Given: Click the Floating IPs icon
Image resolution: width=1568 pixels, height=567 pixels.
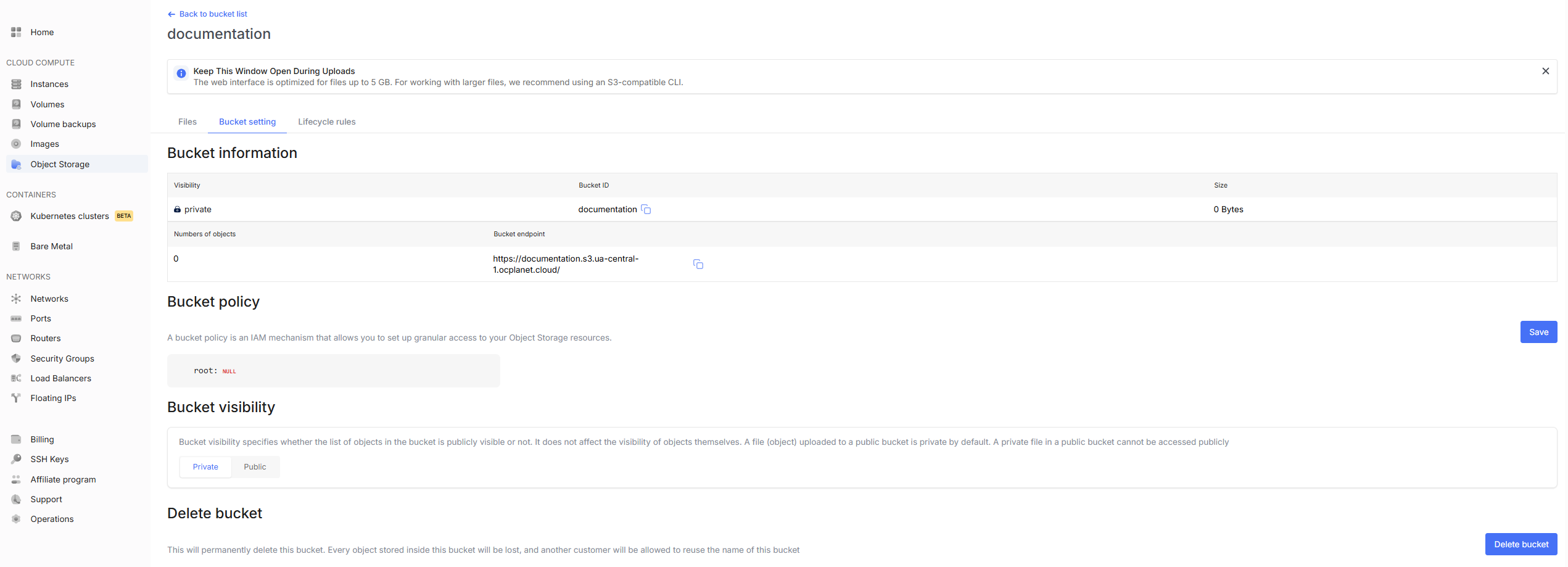Looking at the screenshot, I should tap(17, 398).
